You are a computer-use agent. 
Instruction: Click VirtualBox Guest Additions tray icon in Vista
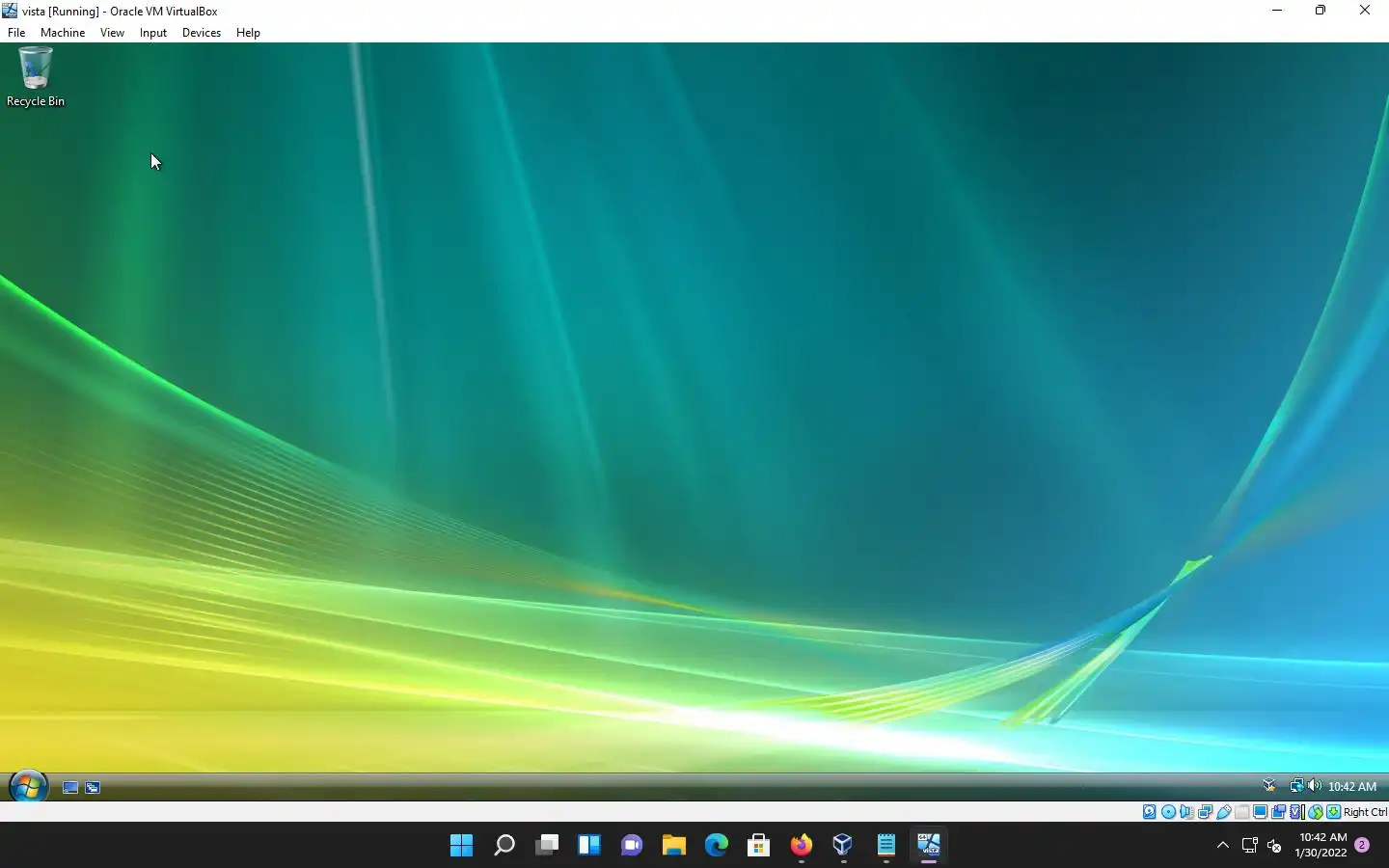coord(1269,785)
